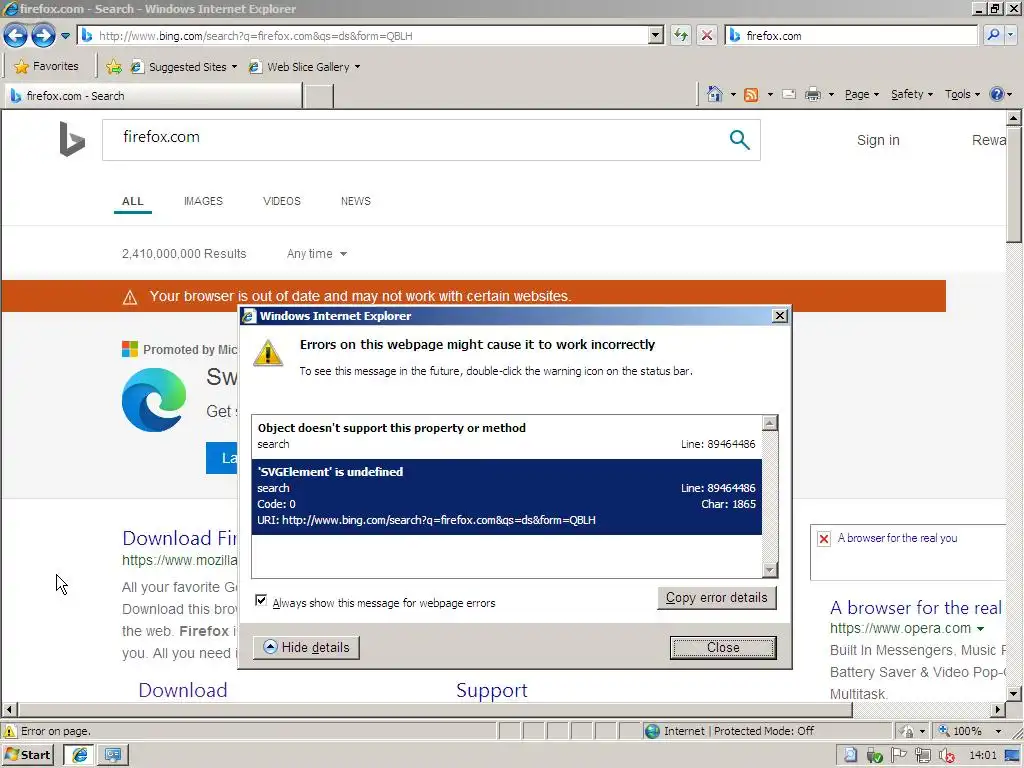Expand the address bar history dropdown
The height and width of the screenshot is (768, 1024).
click(x=656, y=36)
